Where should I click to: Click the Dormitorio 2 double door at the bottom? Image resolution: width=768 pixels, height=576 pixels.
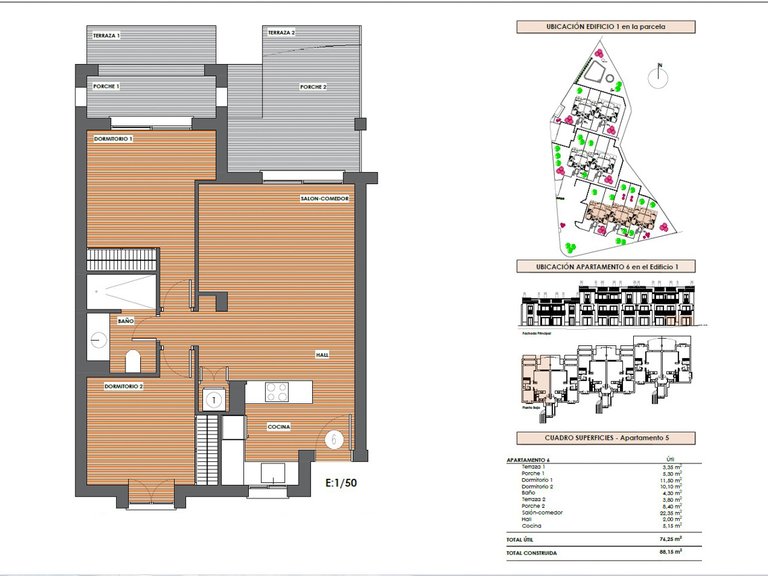click(151, 491)
